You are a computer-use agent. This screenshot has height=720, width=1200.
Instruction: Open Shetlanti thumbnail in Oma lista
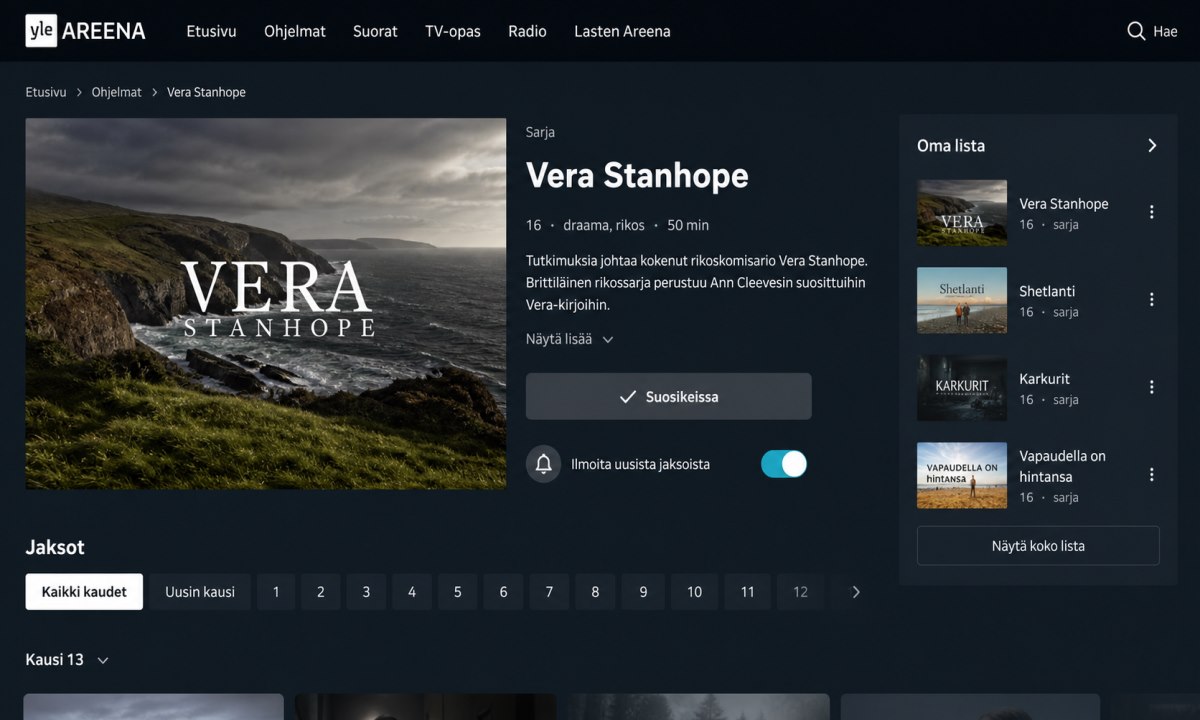tap(962, 300)
